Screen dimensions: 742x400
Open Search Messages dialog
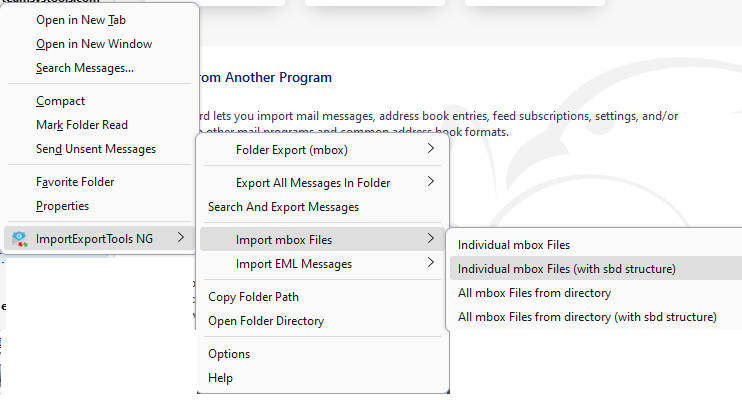[x=85, y=68]
